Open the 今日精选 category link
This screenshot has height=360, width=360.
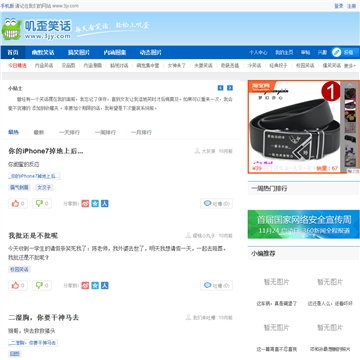click(17, 66)
